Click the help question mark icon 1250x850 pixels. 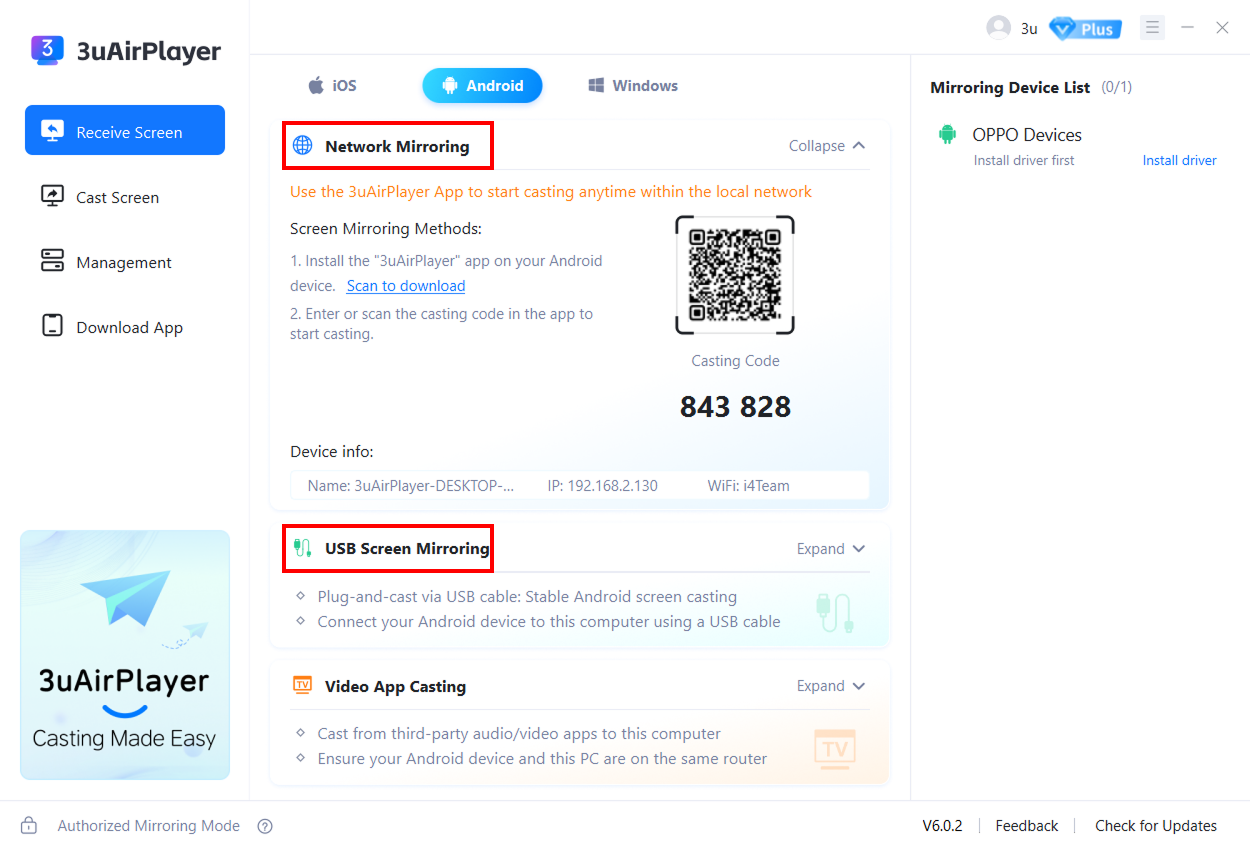265,826
